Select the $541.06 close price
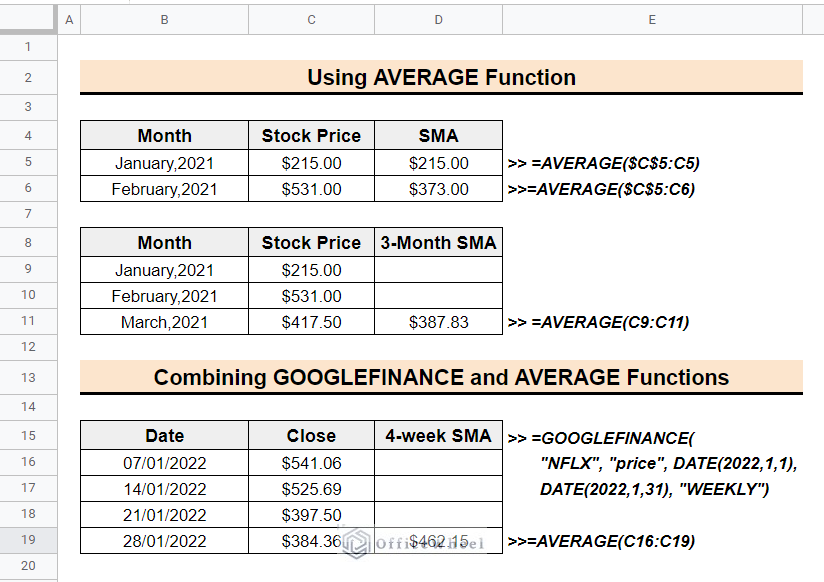Viewport: 824px width, 582px height. 312,463
